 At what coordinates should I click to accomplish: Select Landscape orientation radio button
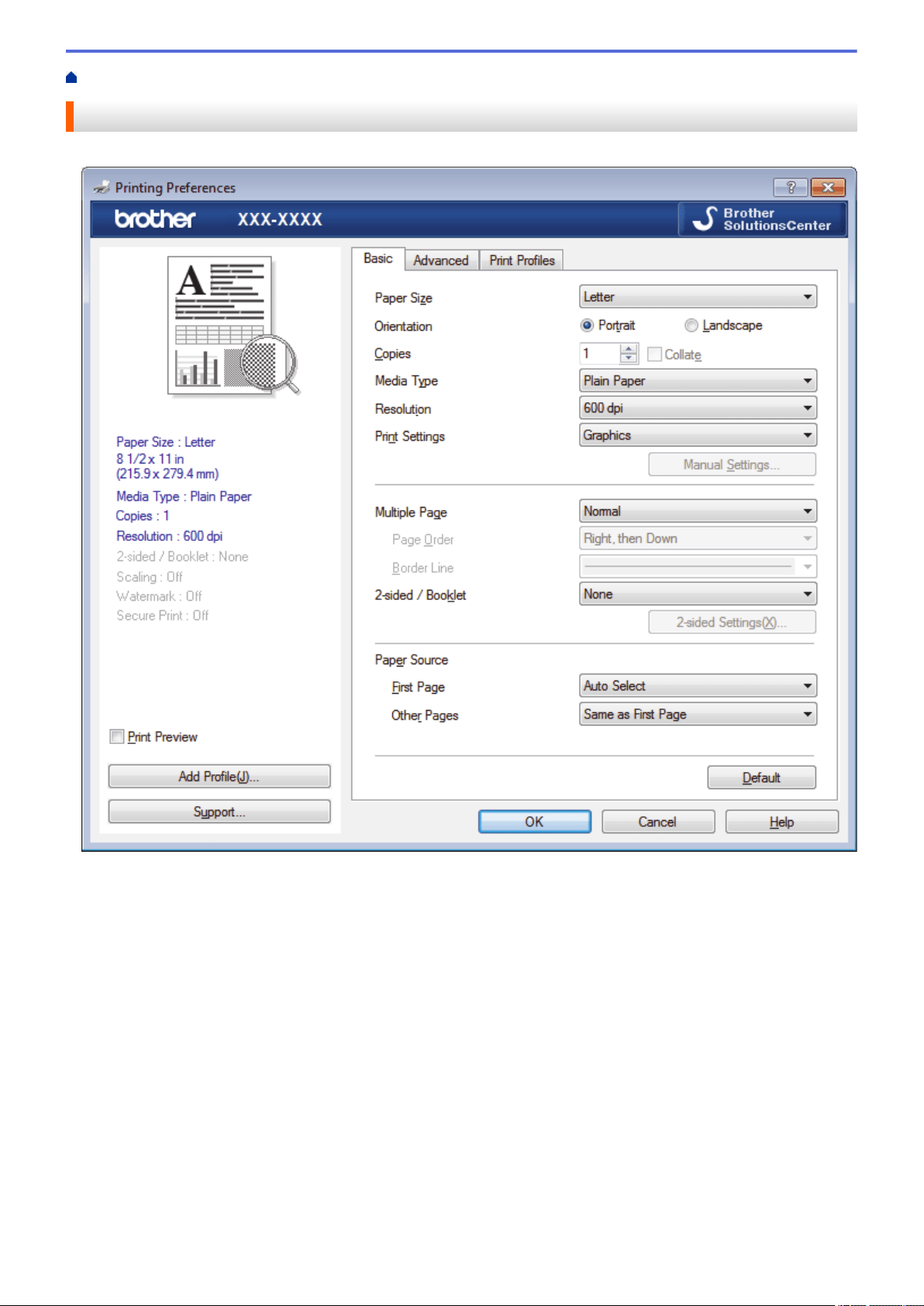pyautogui.click(x=691, y=326)
